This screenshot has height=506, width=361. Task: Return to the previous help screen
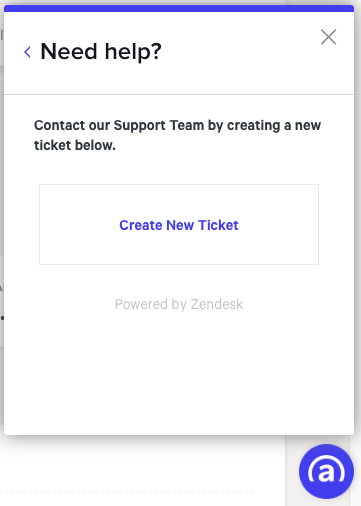28,52
